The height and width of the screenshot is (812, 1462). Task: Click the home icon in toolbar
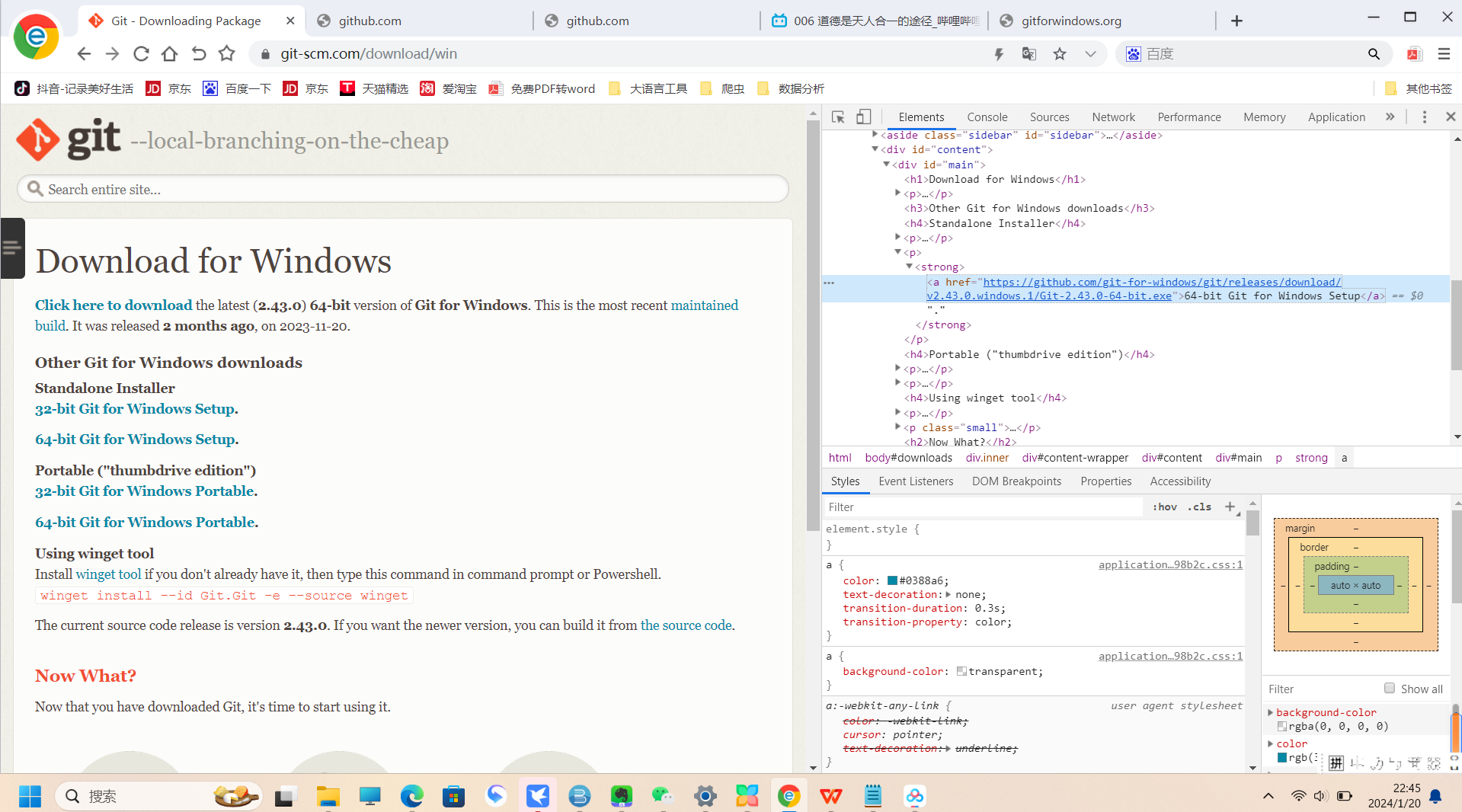169,54
